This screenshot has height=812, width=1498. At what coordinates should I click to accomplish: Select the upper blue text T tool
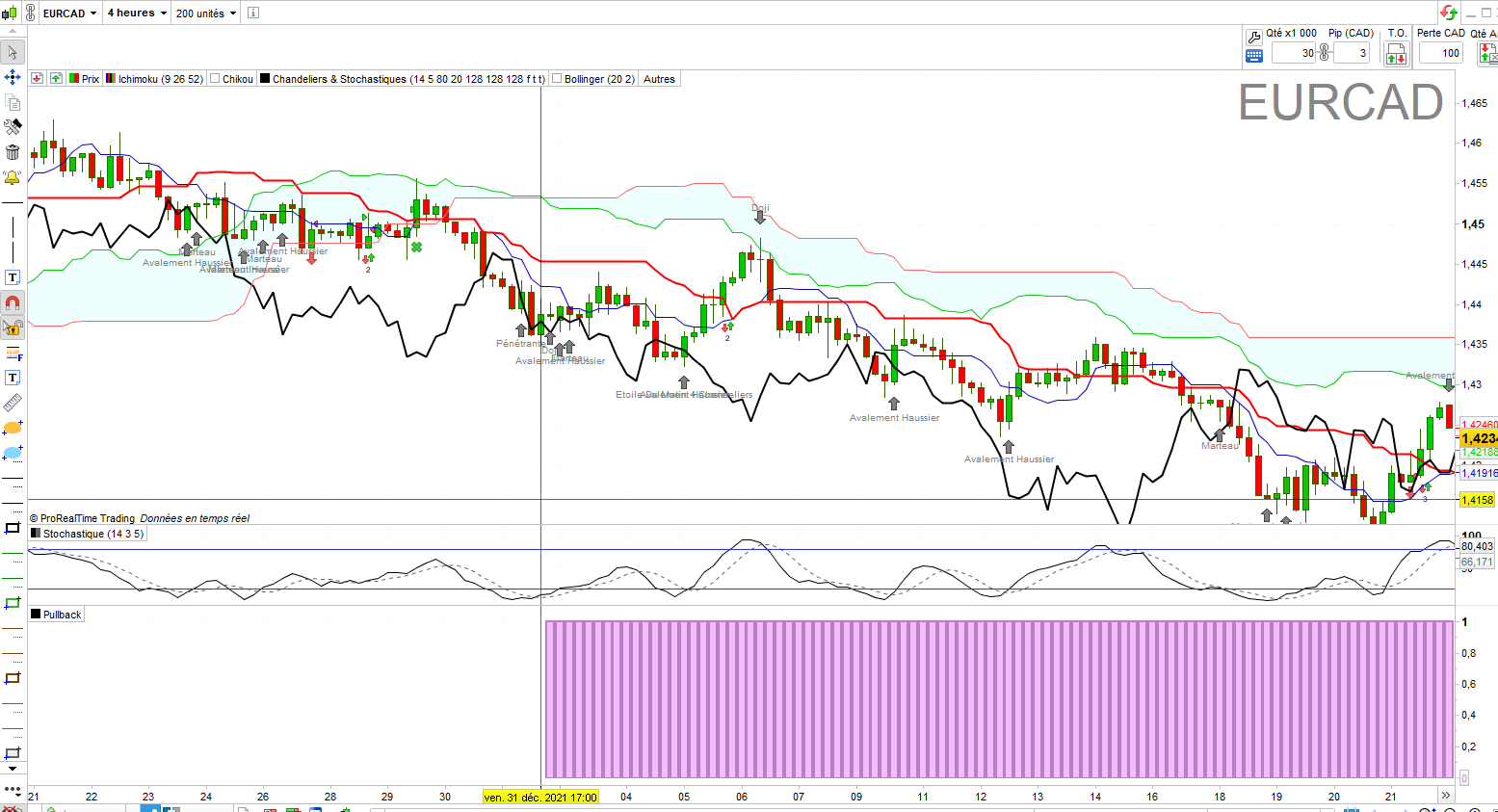click(13, 277)
